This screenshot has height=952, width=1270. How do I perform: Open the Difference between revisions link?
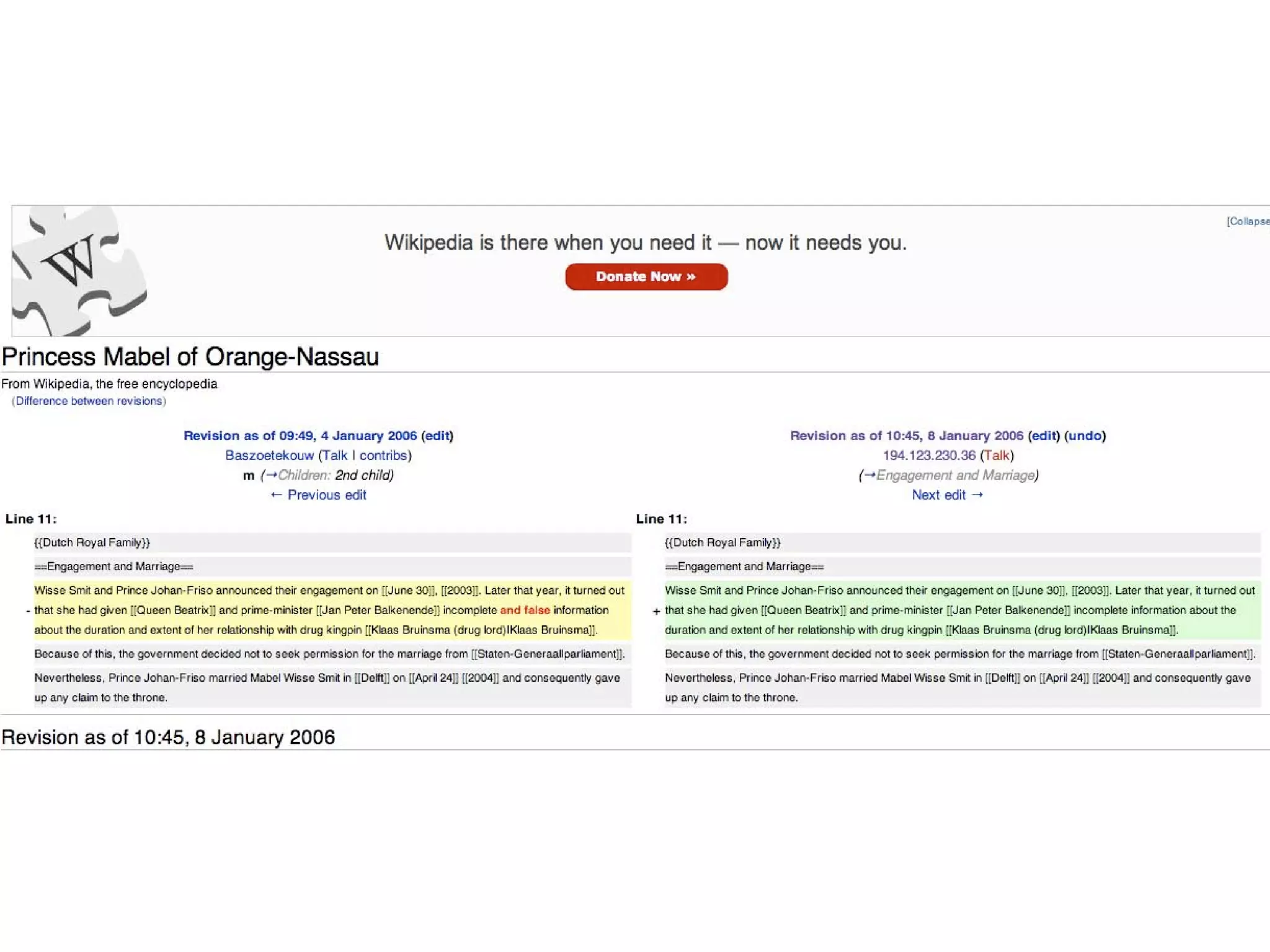pos(89,401)
